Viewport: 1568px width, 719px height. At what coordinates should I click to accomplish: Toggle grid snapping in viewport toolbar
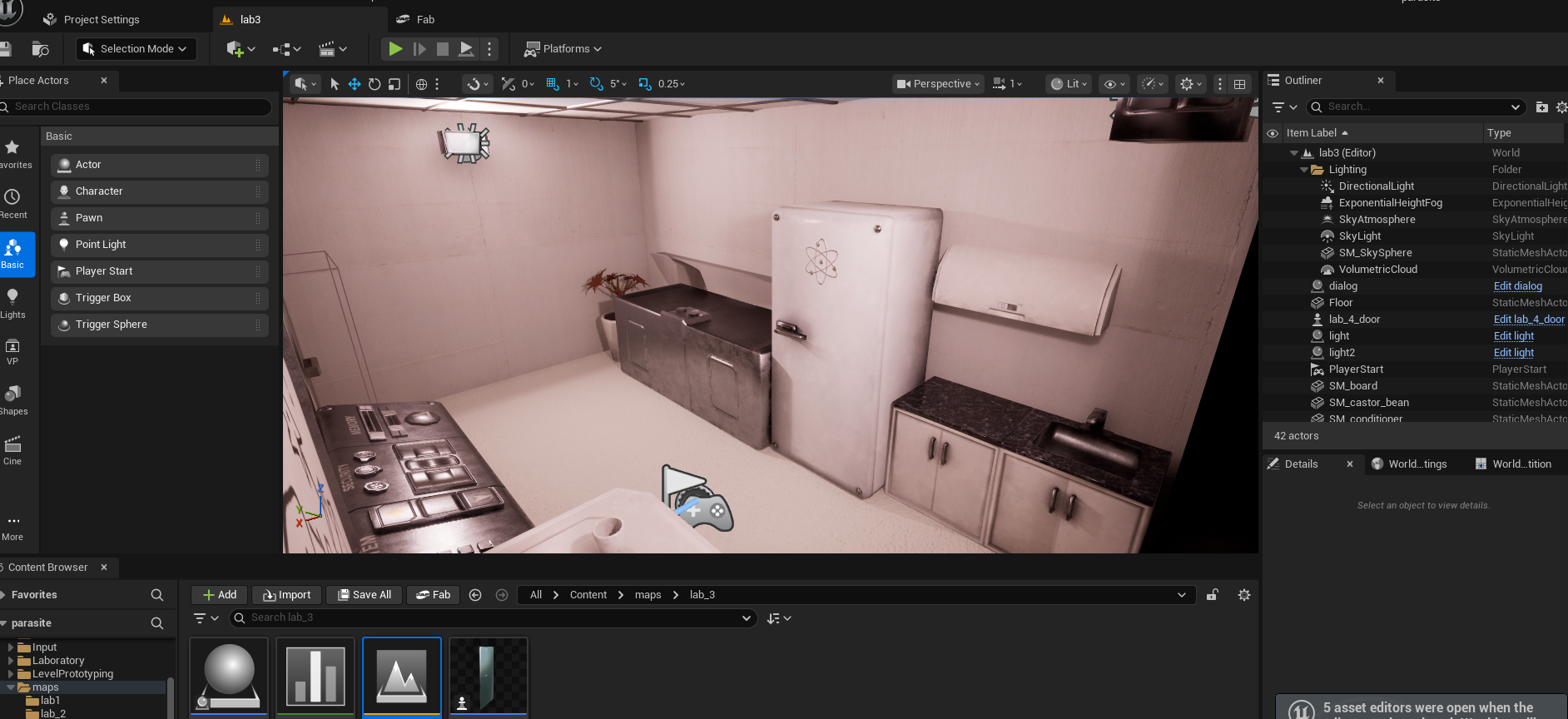553,84
